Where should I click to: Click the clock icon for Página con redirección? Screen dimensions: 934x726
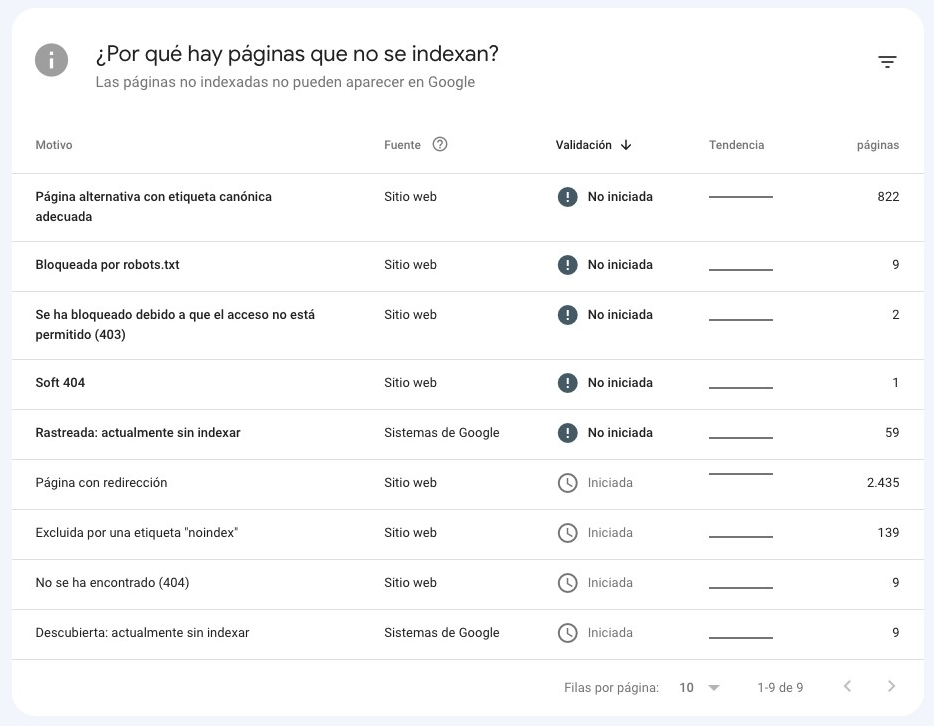[x=567, y=482]
